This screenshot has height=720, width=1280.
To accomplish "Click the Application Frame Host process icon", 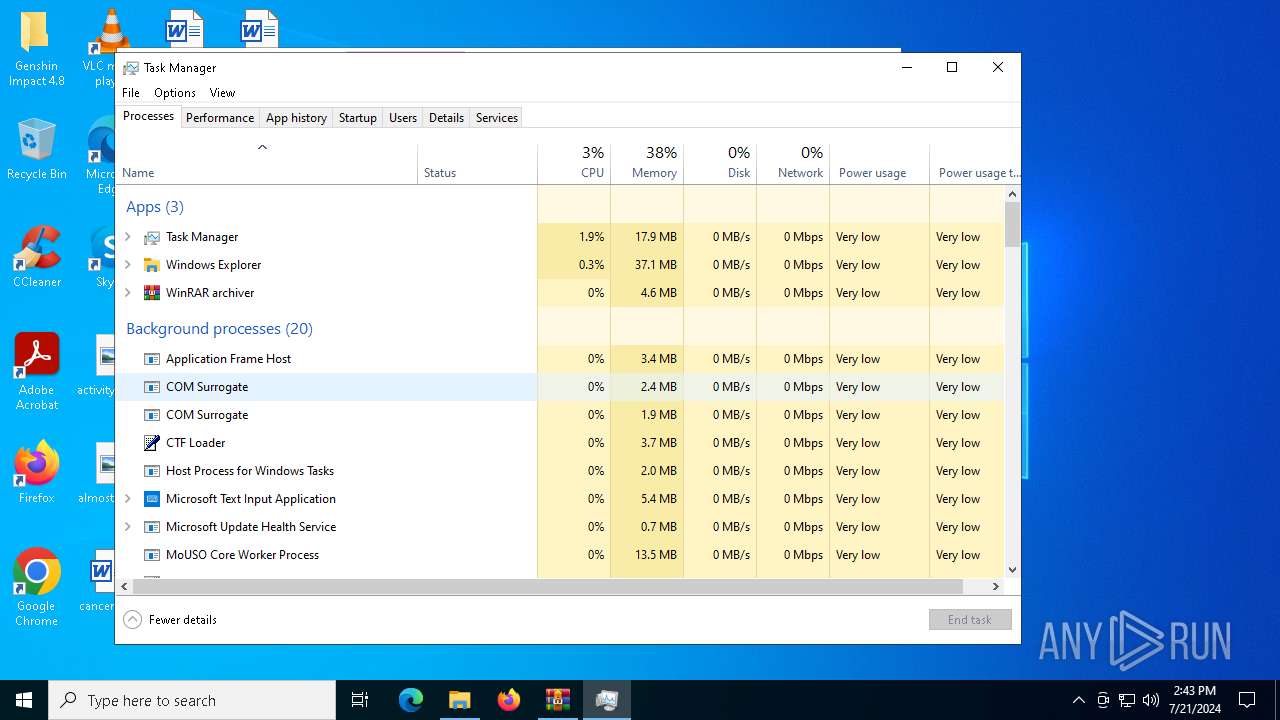I will (x=152, y=359).
